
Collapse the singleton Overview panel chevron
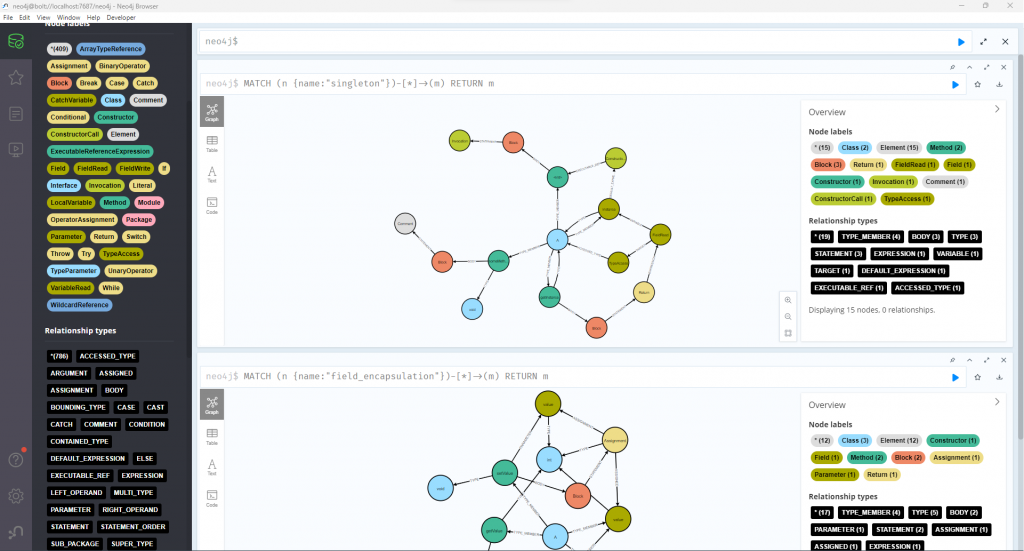pos(997,109)
